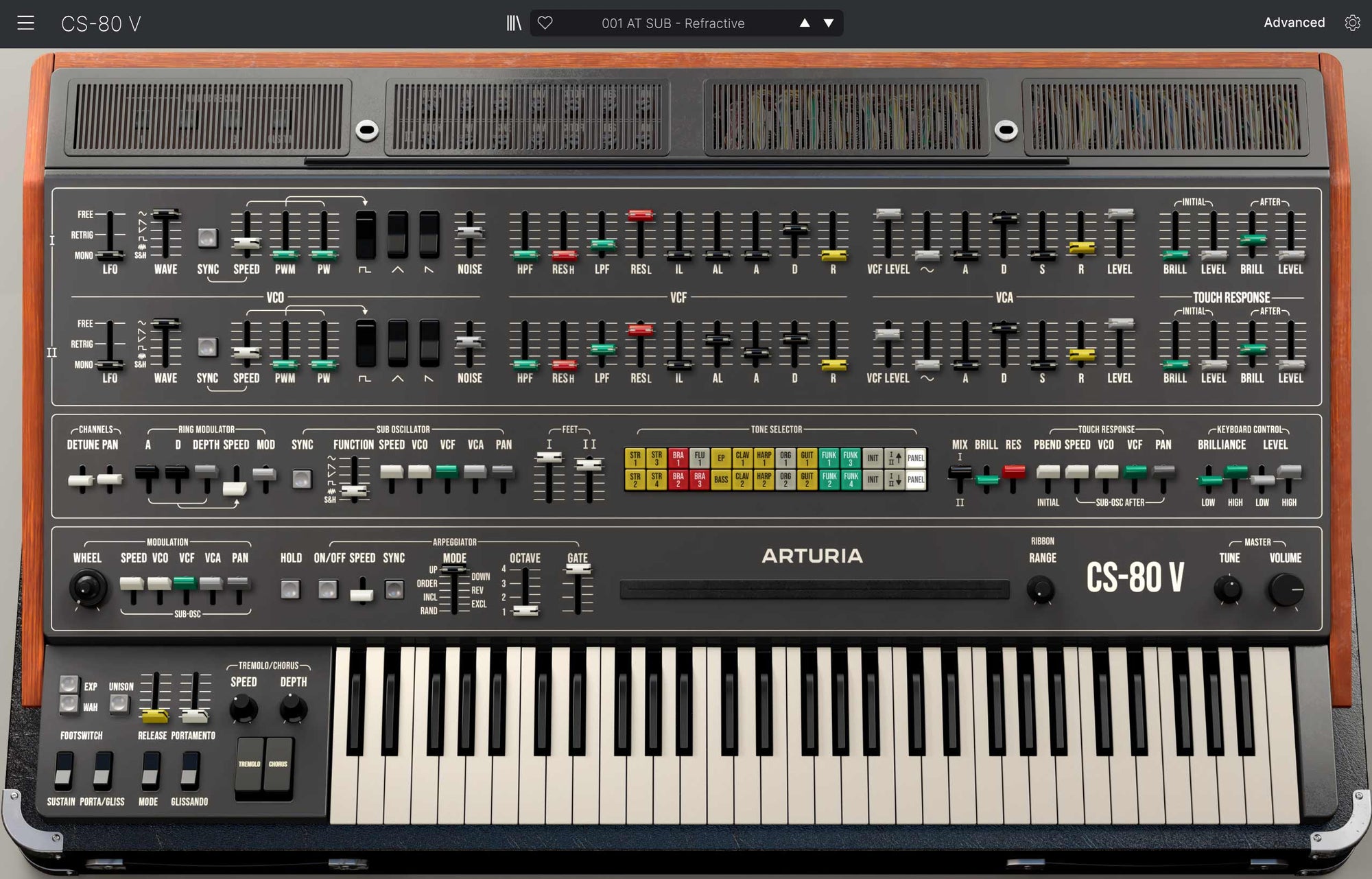1372x879 pixels.
Task: Click Advanced to open extended panel
Action: click(1294, 23)
